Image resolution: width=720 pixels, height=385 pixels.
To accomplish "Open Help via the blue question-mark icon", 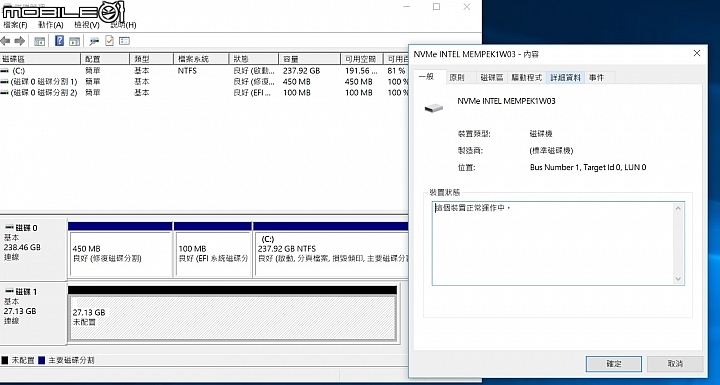I will coord(59,41).
